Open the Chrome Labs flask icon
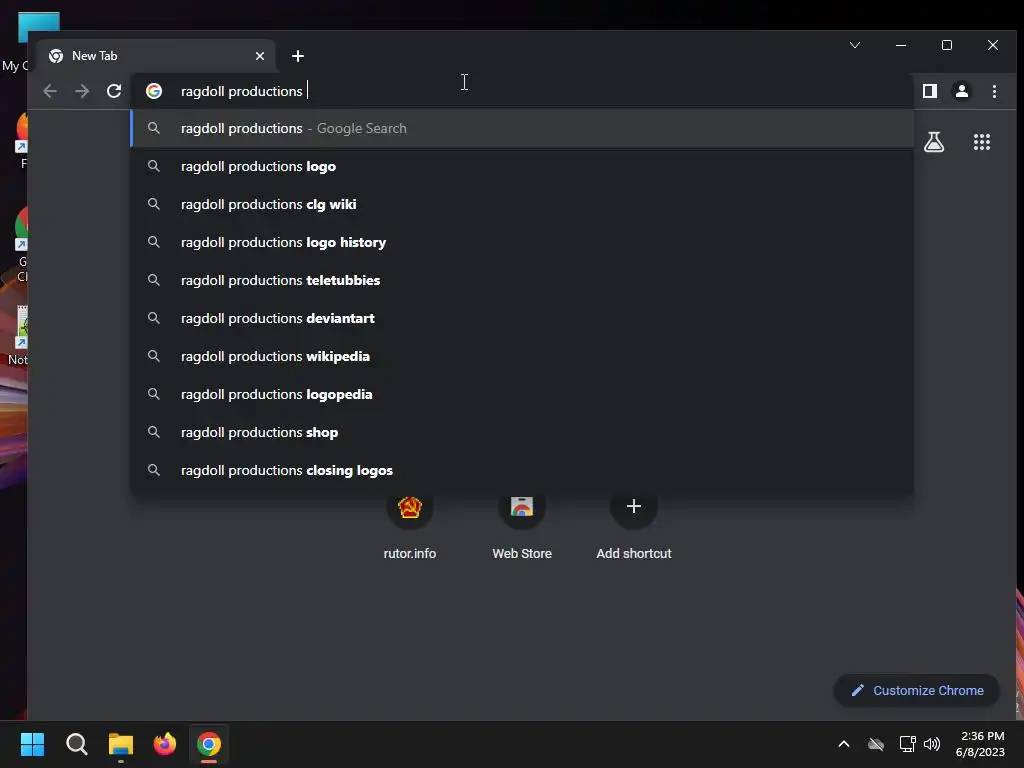Screen dimensions: 1024x768 (x=934, y=142)
